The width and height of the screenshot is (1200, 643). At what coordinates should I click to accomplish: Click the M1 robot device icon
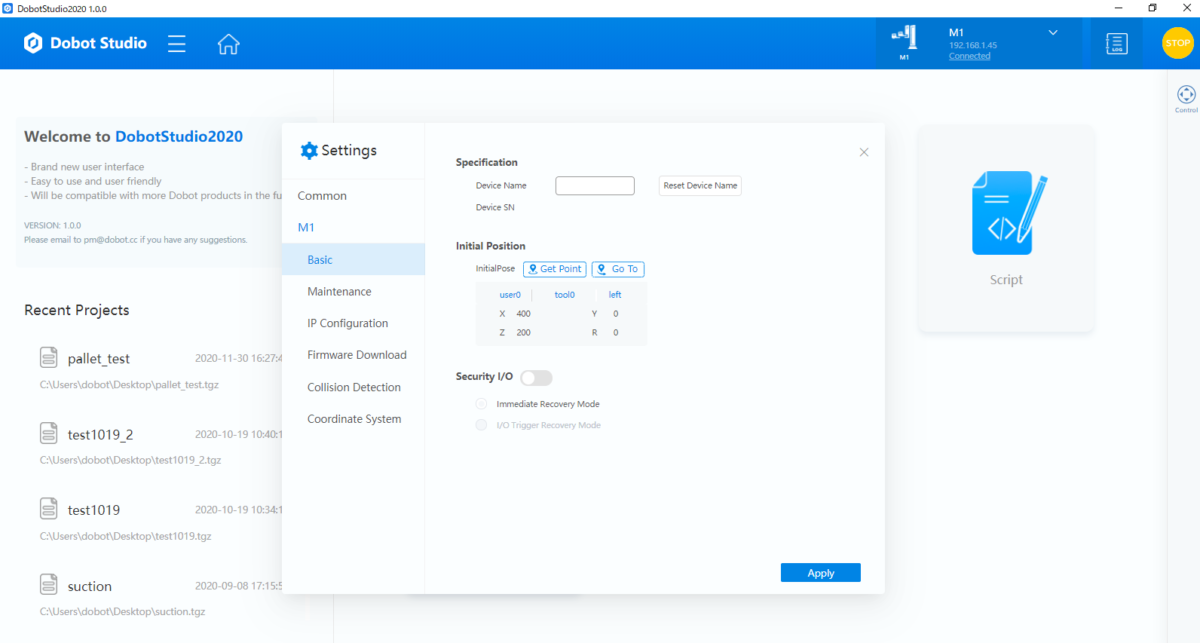tap(904, 38)
